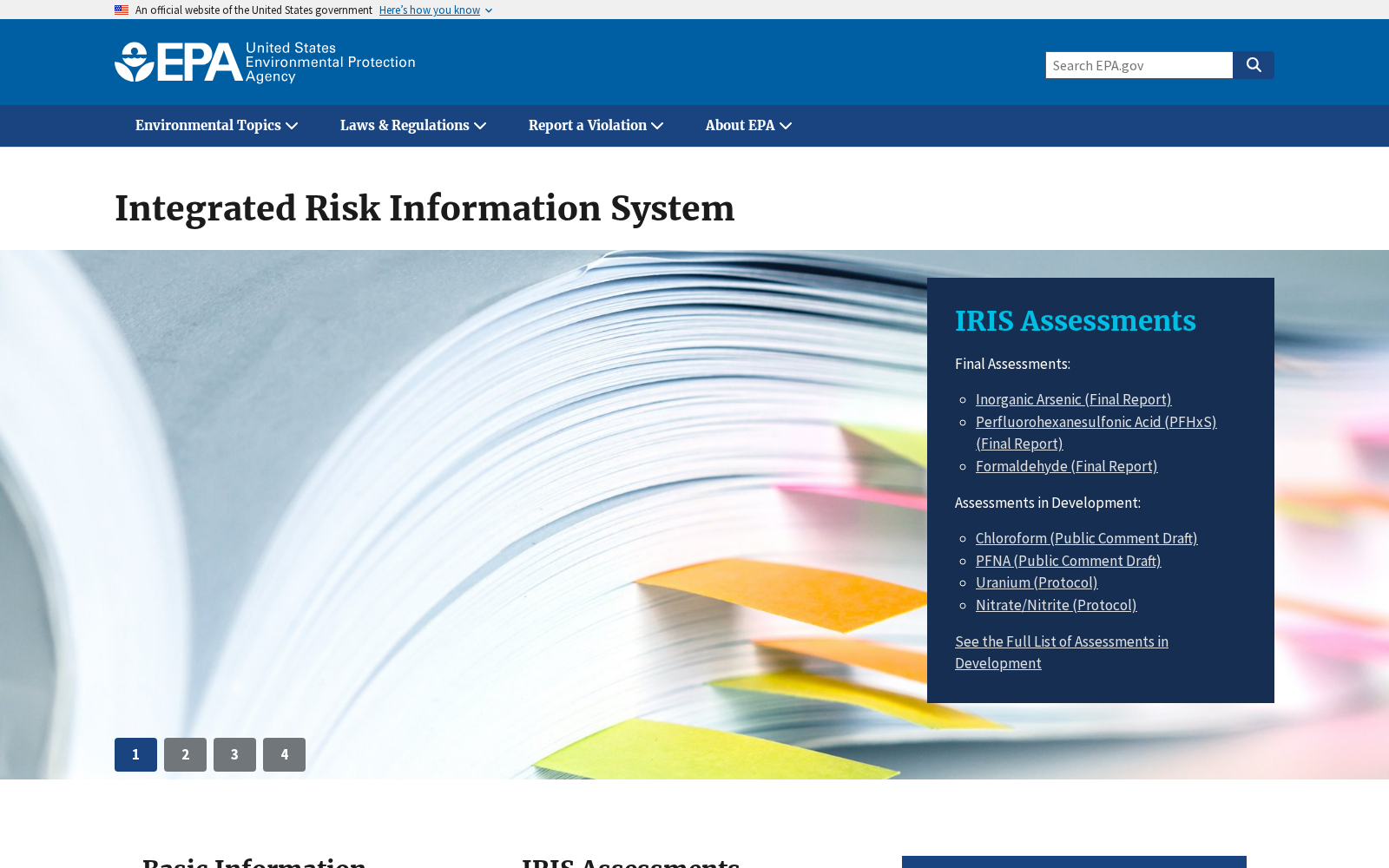Click "Final Assessments:" label

pos(1012,364)
